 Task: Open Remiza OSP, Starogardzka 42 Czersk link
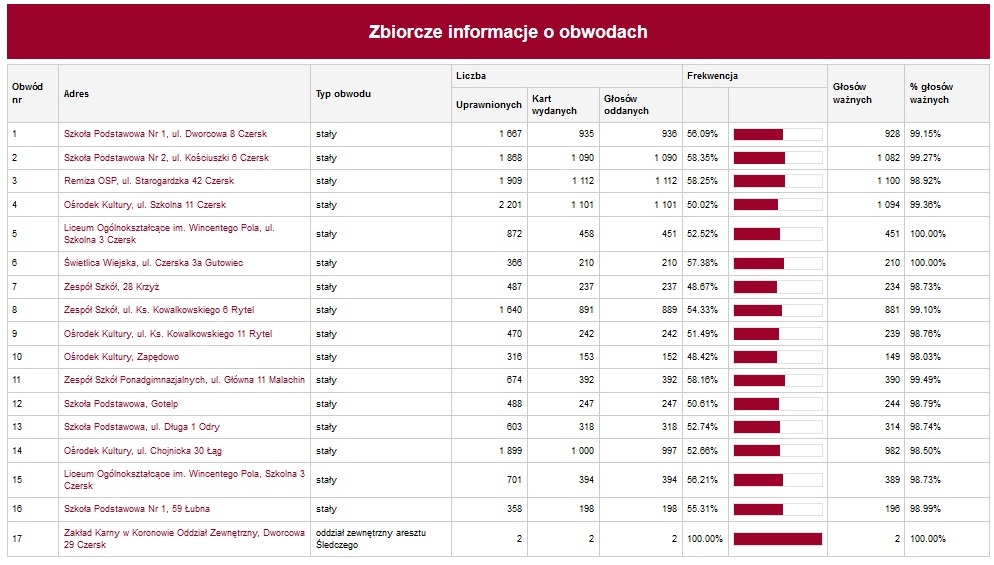[148, 181]
